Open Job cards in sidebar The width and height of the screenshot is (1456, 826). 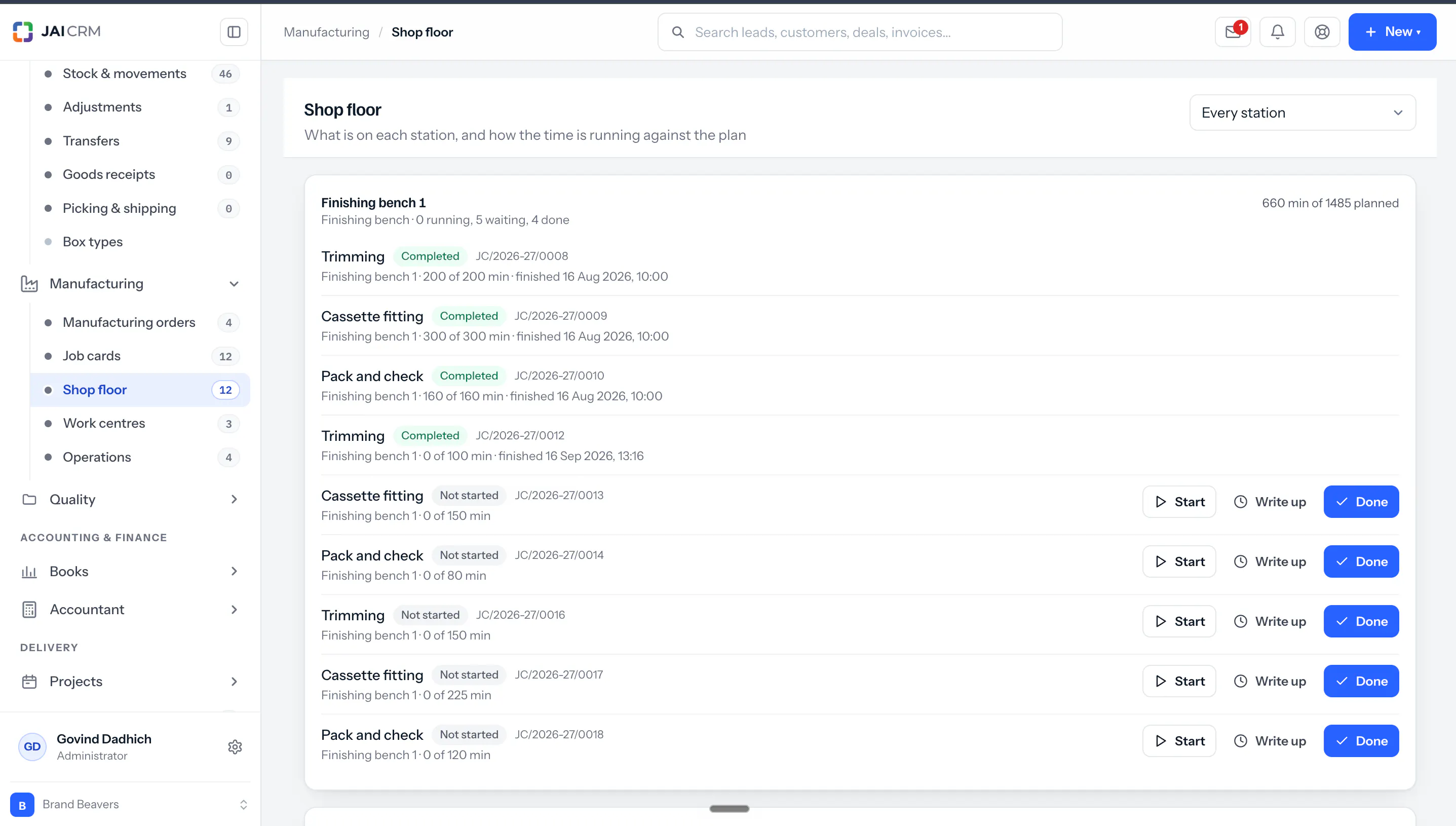point(140,356)
